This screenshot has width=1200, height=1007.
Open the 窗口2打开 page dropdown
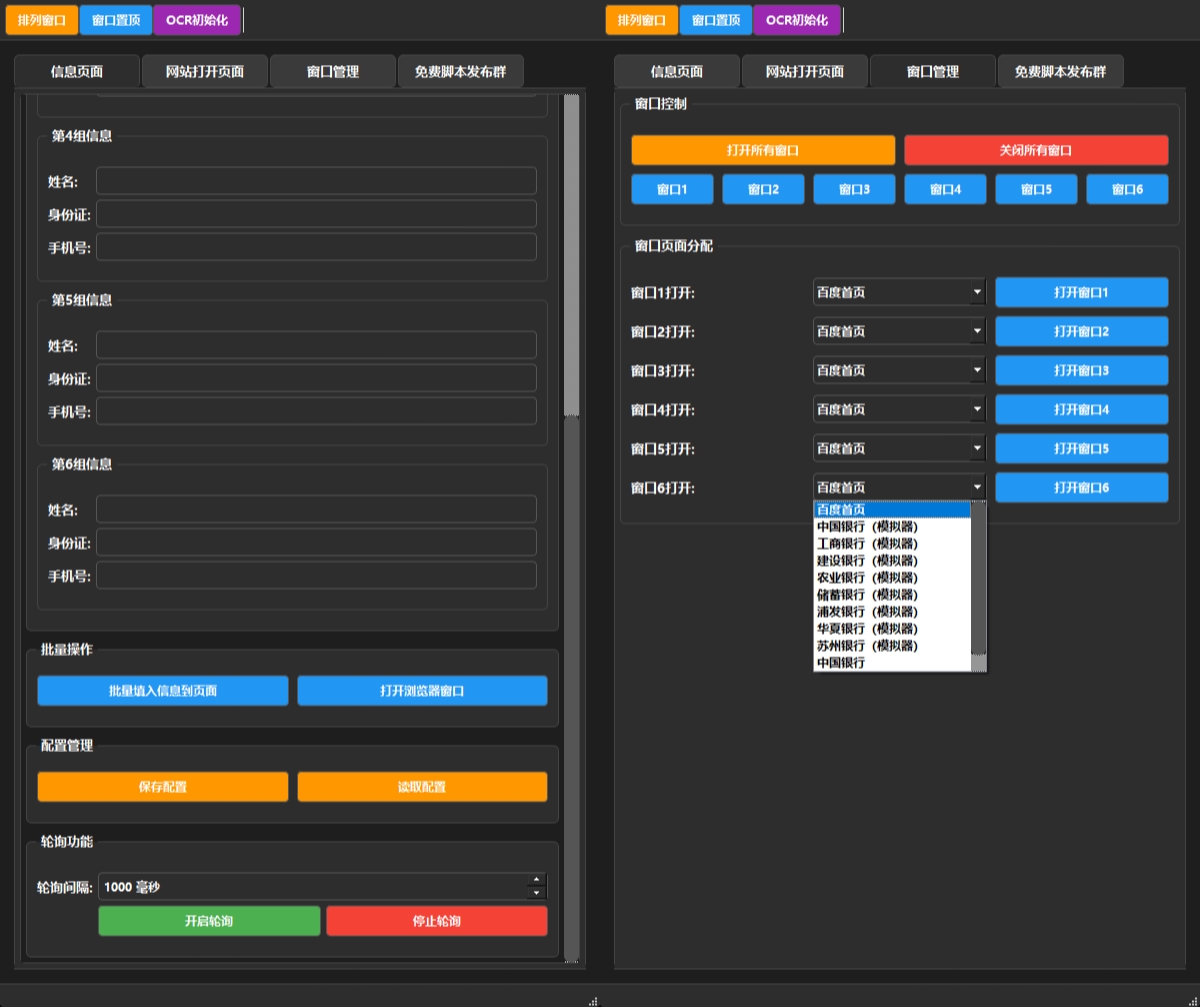tap(899, 332)
